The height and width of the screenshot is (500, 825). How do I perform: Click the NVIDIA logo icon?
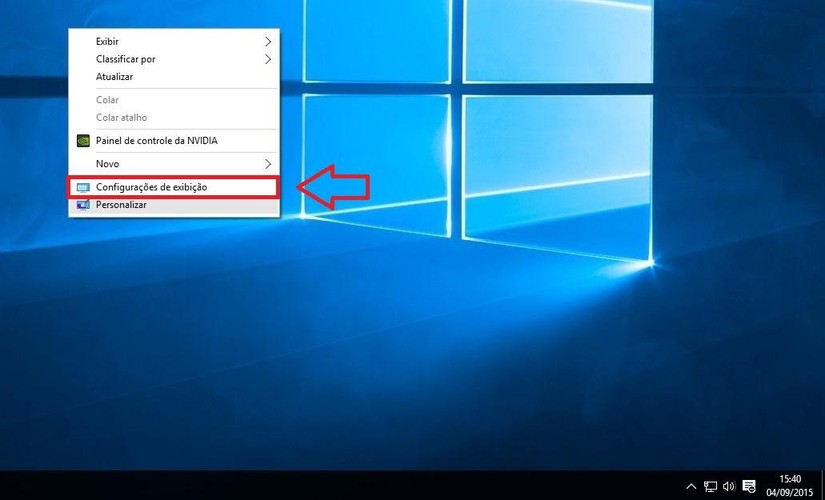click(x=83, y=141)
